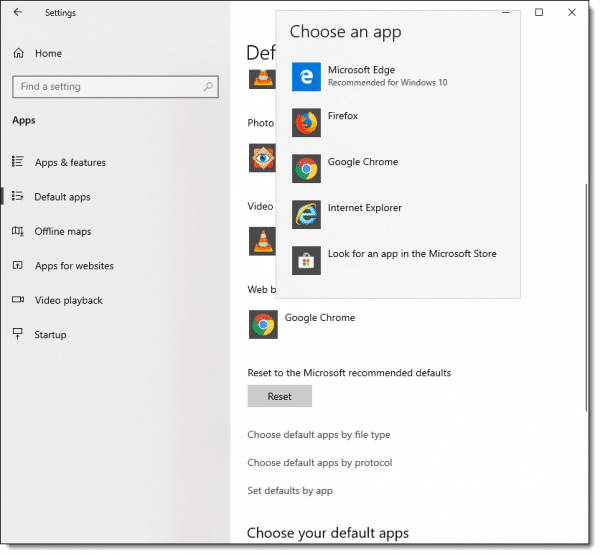Click the Home house icon
Image resolution: width=600 pixels, height=555 pixels.
click(x=18, y=53)
